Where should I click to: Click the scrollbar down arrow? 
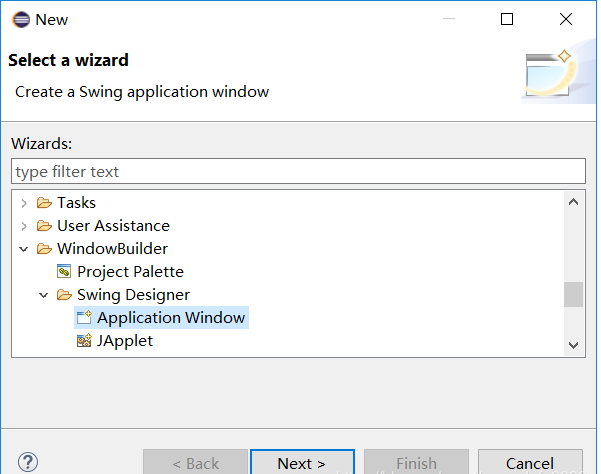point(573,345)
